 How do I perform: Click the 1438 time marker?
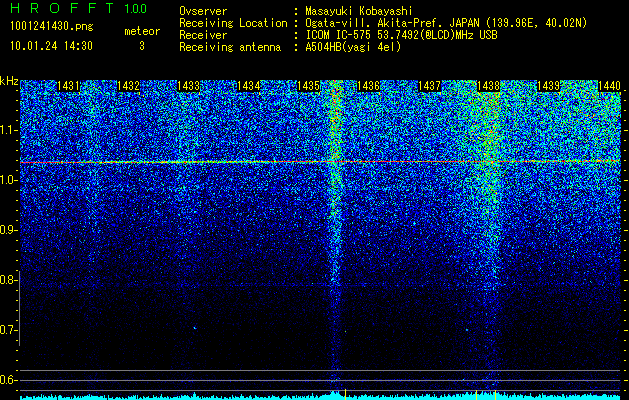coord(489,86)
